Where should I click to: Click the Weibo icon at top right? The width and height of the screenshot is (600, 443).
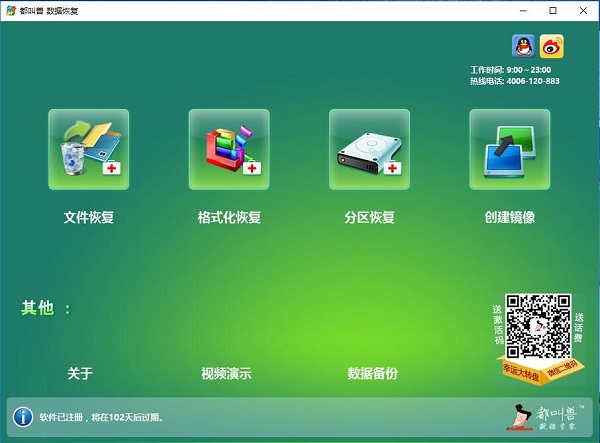click(x=552, y=45)
